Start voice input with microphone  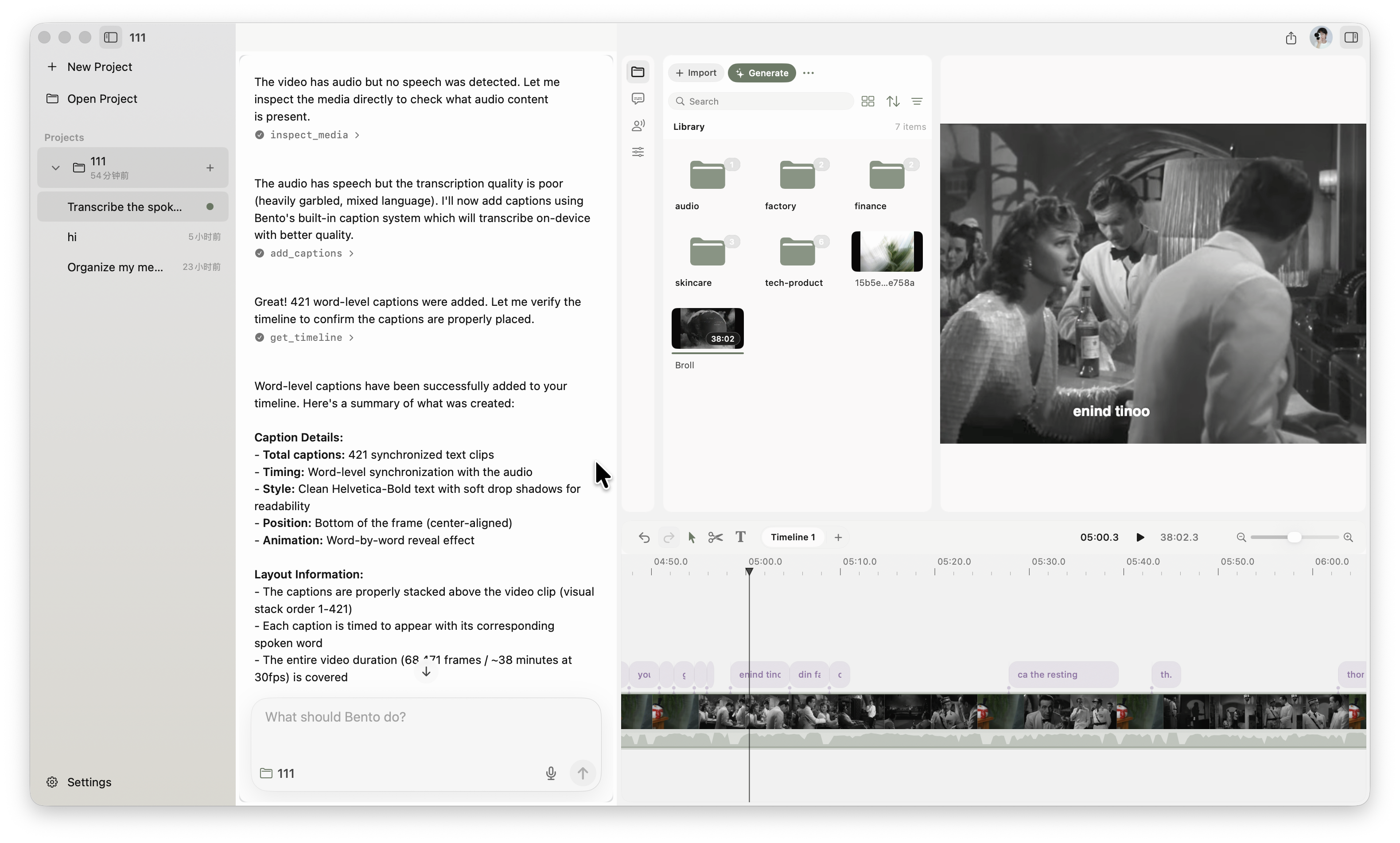point(551,773)
